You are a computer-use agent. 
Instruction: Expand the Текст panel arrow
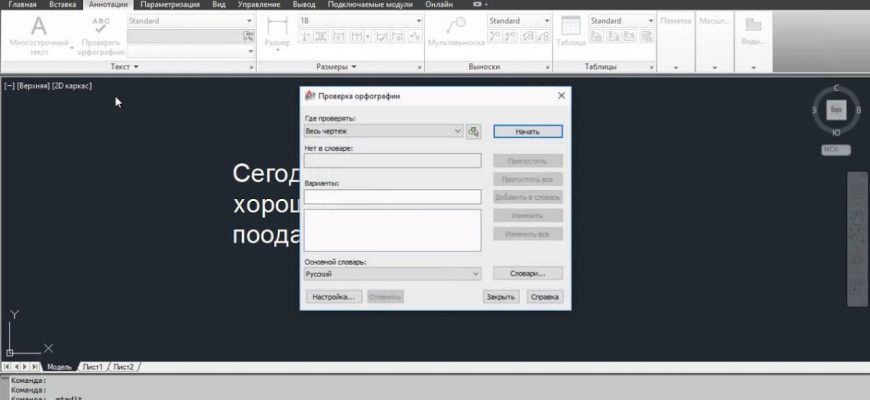135,67
